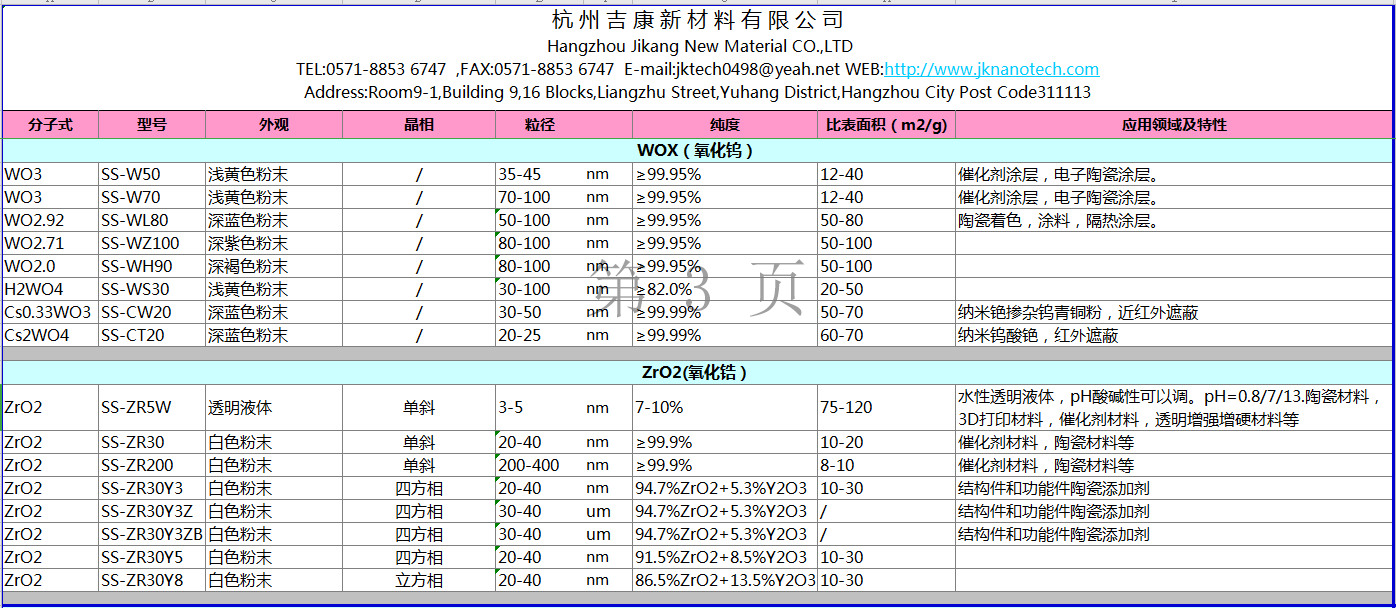
Task: Click the 75-120 surface area cell
Action: tap(886, 408)
